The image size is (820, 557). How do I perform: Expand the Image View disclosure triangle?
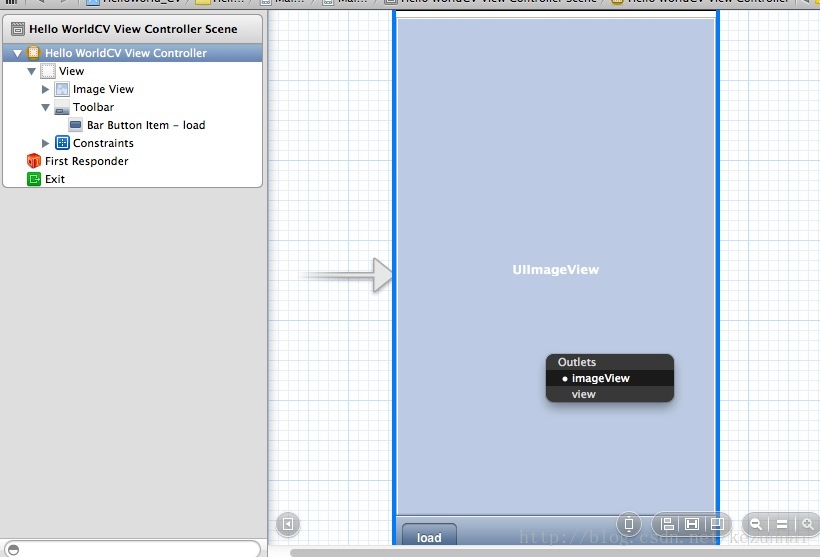45,89
